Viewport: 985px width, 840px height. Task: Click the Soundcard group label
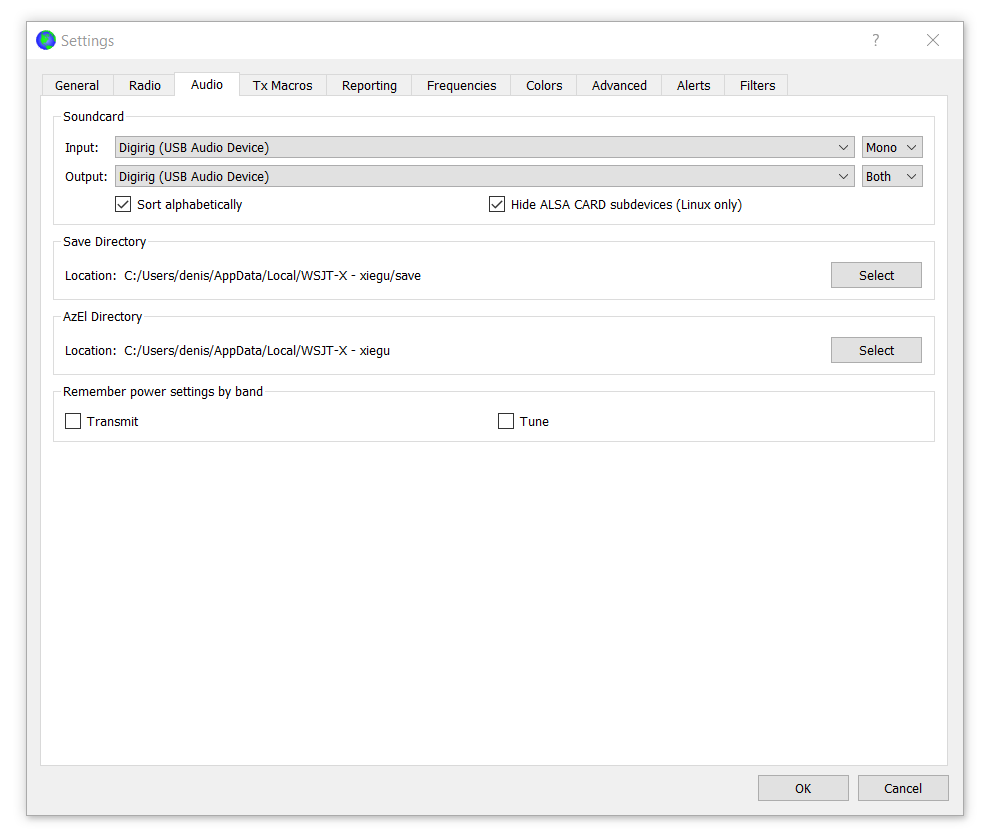(x=94, y=117)
